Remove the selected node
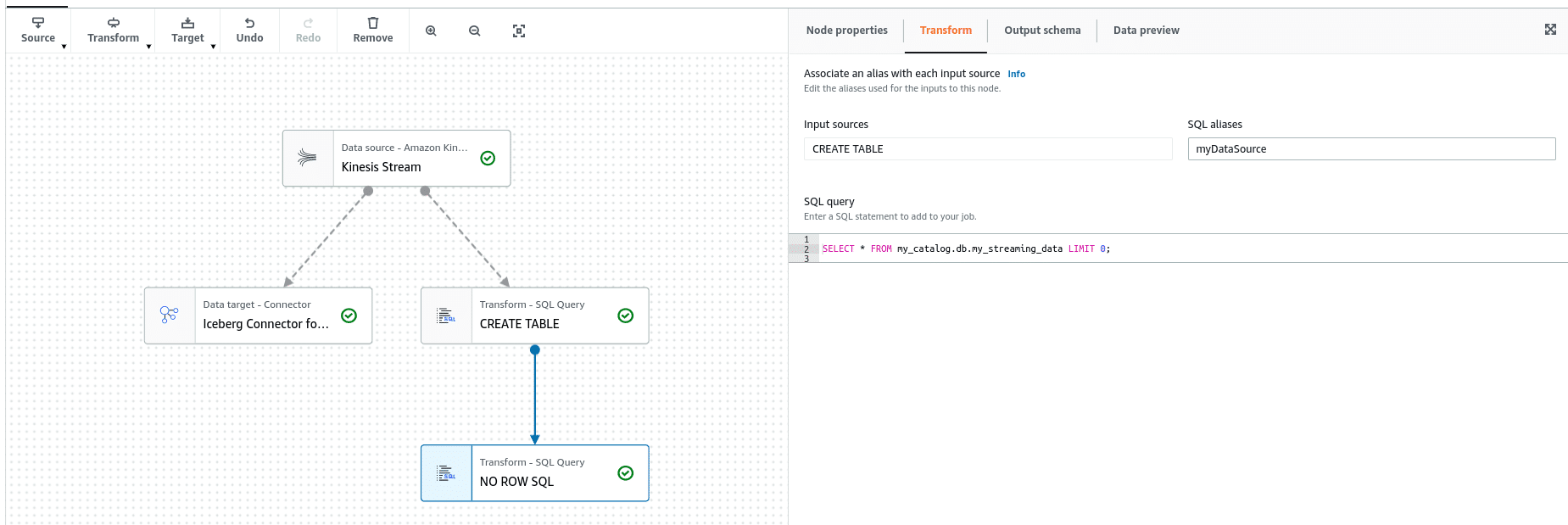Image resolution: width=1568 pixels, height=525 pixels. (373, 31)
